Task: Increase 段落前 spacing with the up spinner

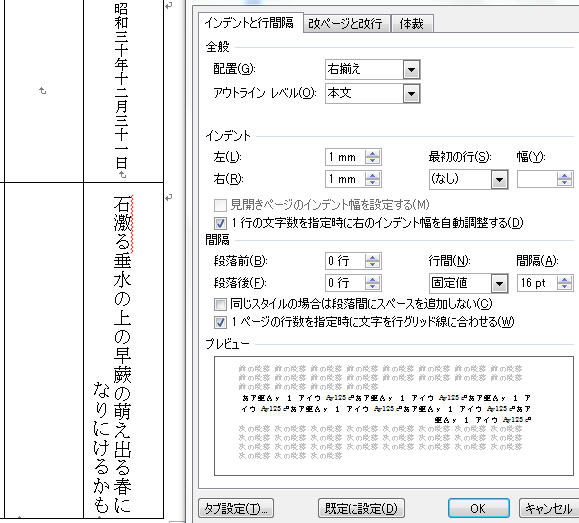Action: tap(372, 257)
